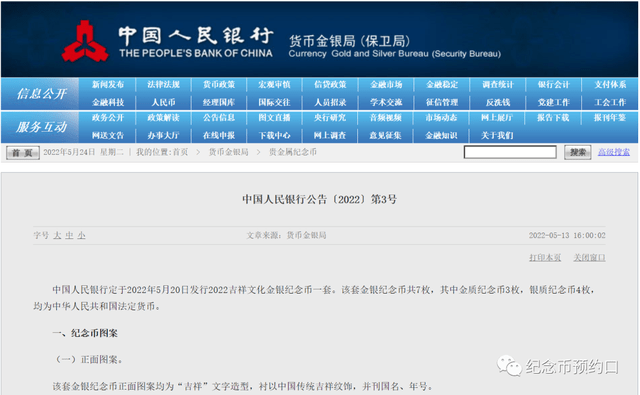Go to 金融科技 section
The width and height of the screenshot is (640, 395).
tap(107, 102)
